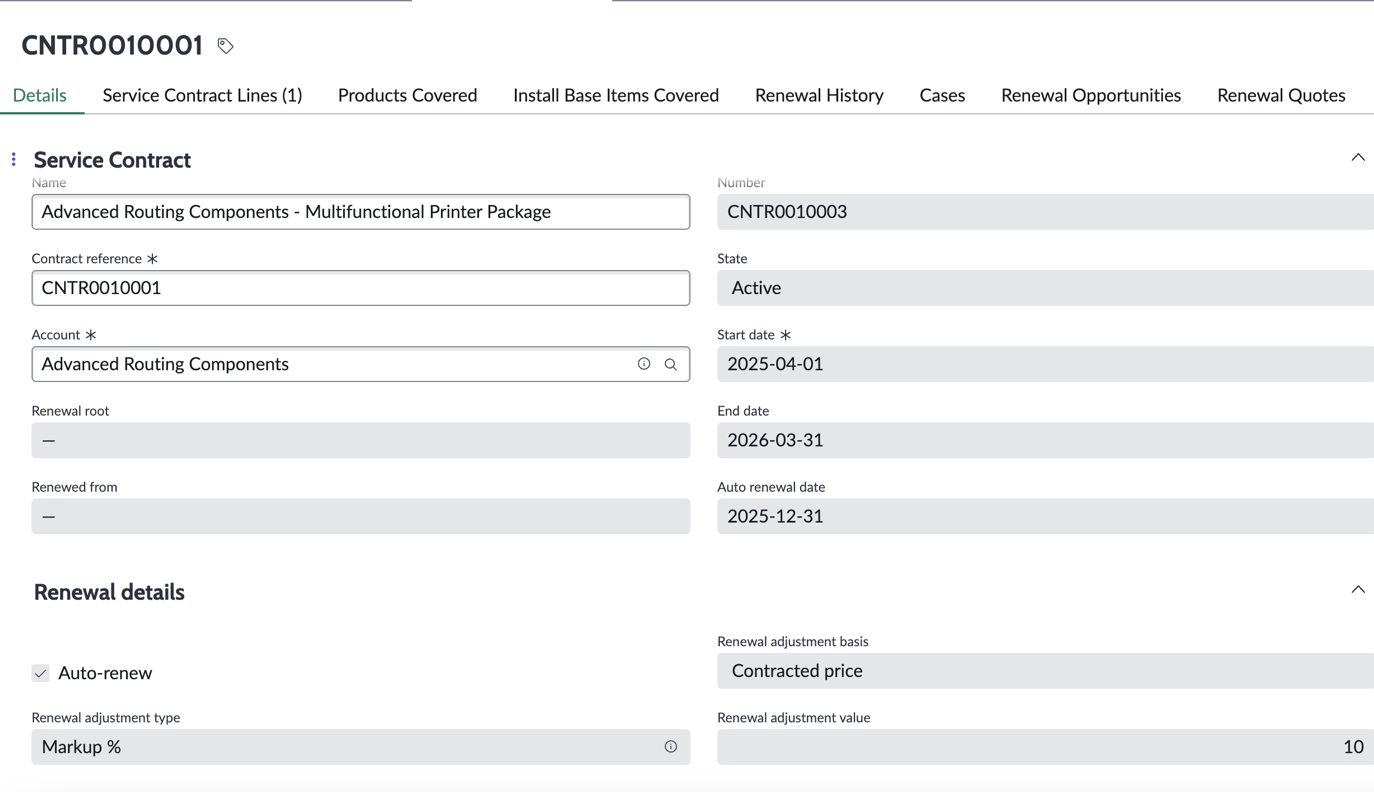Open the Renewal Quotes tab
This screenshot has width=1374, height=792.
[1281, 95]
